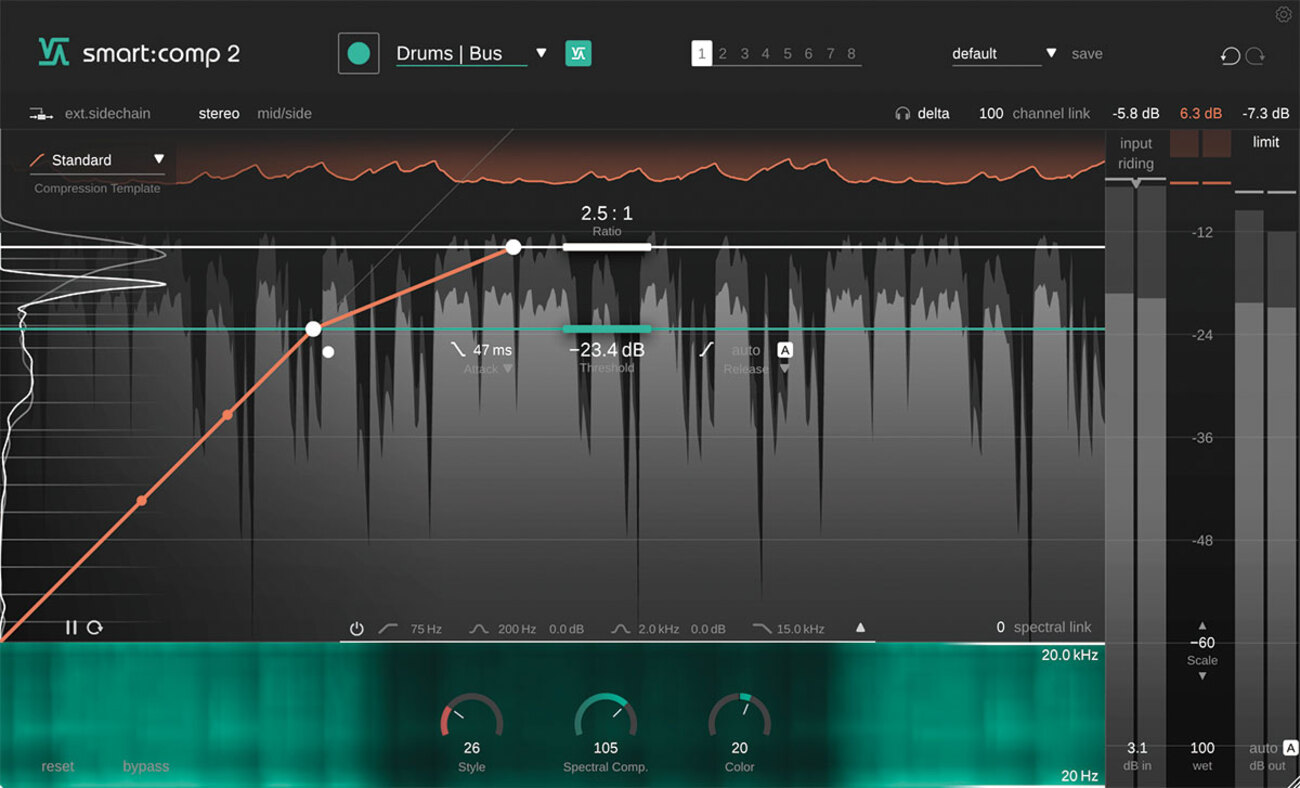Expand the Attack options arrow
Viewport: 1300px width, 788px height.
click(x=507, y=369)
